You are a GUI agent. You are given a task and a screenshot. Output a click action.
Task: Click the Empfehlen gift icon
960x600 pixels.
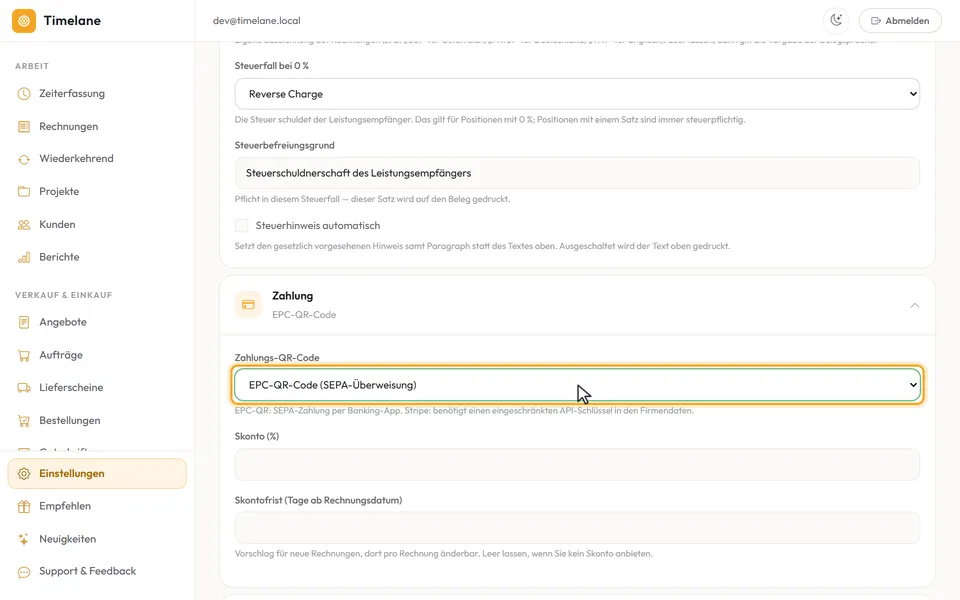pos(24,506)
